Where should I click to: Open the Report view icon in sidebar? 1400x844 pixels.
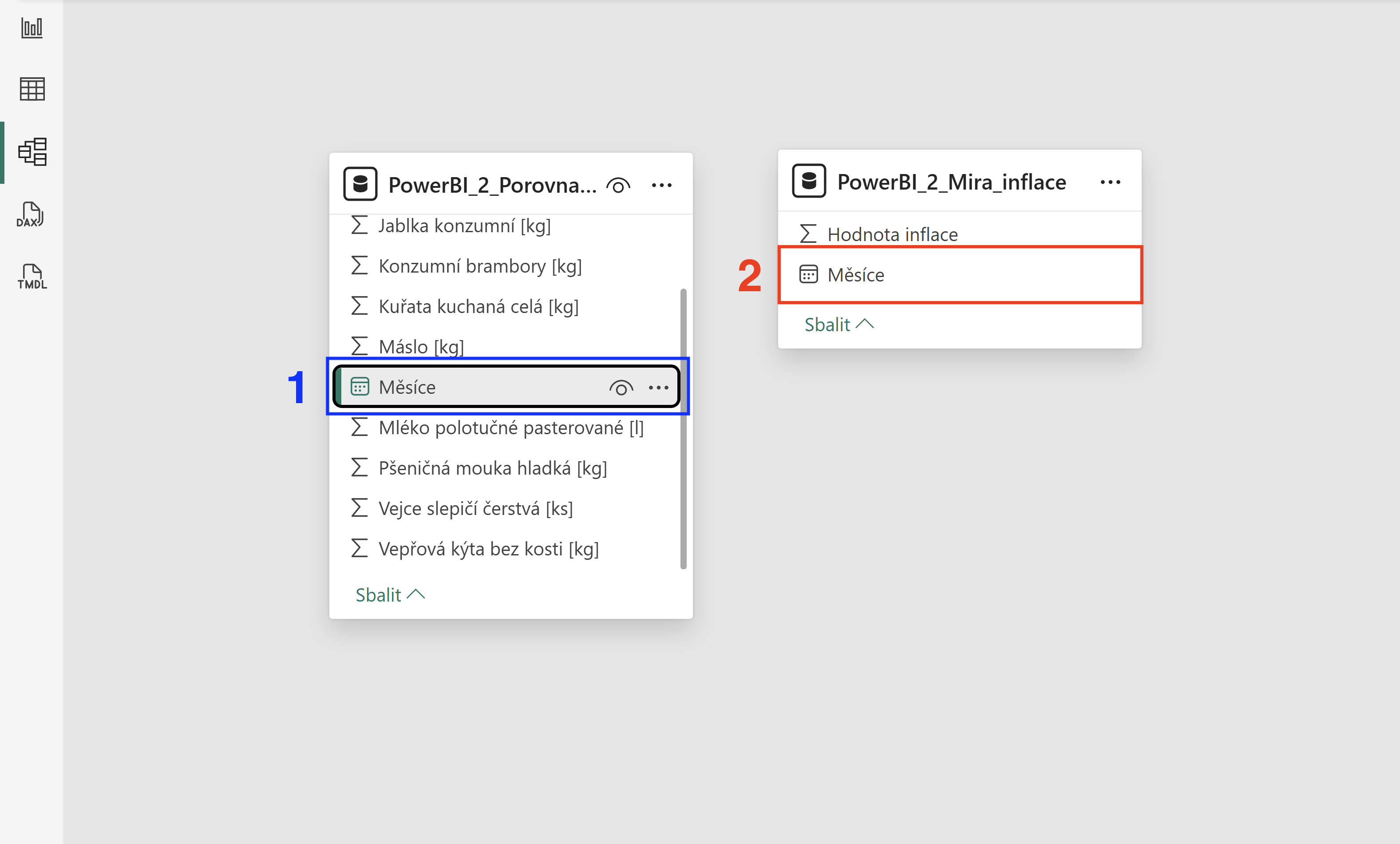click(x=32, y=27)
